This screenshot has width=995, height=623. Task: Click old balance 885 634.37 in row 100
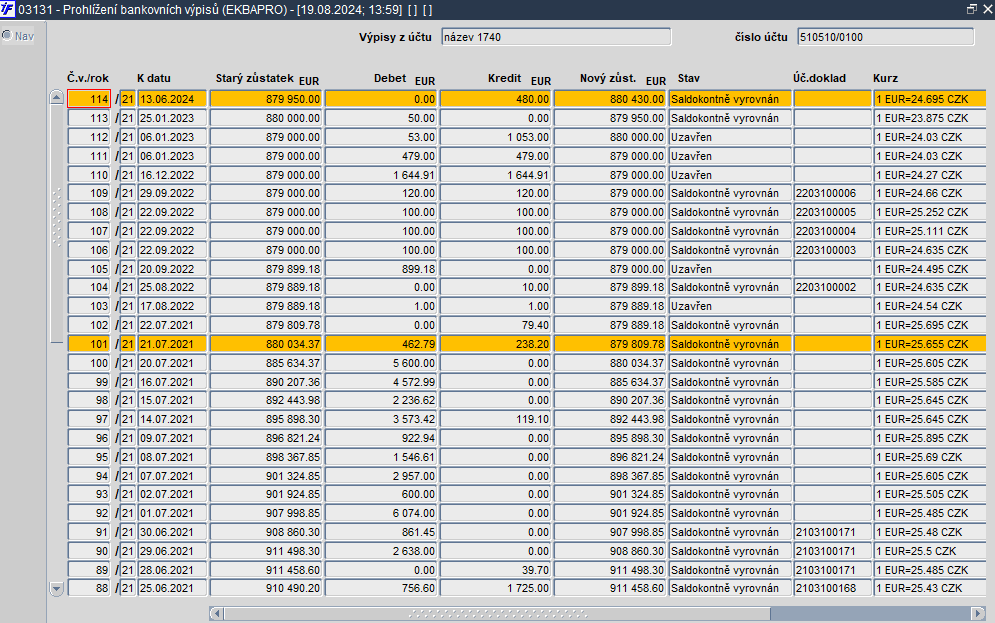point(266,363)
